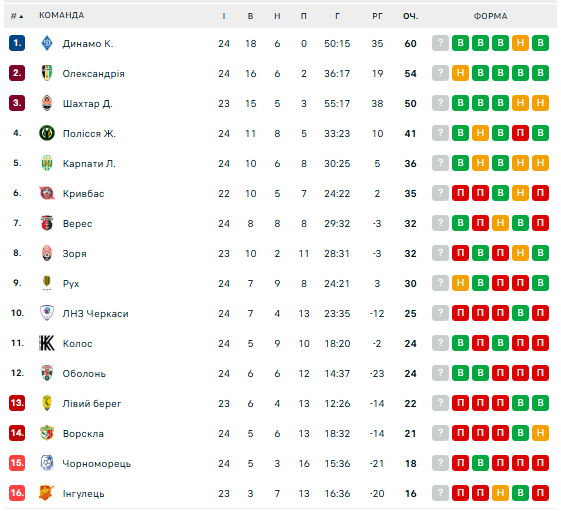561x513 pixels.
Task: Click the КОМАНДА column header
Action: point(62,15)
